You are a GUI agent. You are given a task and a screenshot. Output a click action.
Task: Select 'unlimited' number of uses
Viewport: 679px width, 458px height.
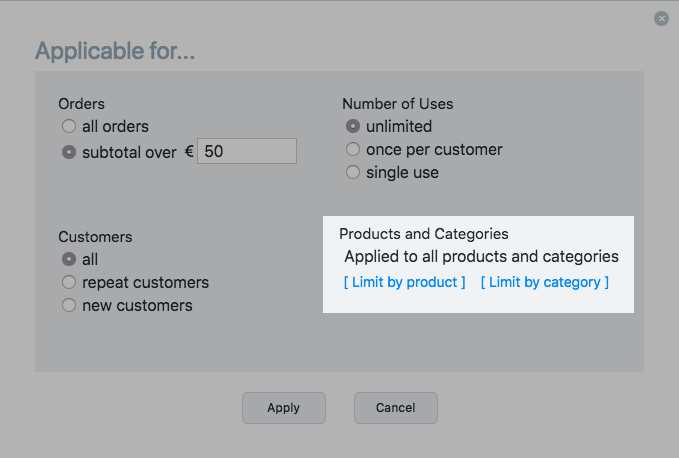click(x=352, y=127)
